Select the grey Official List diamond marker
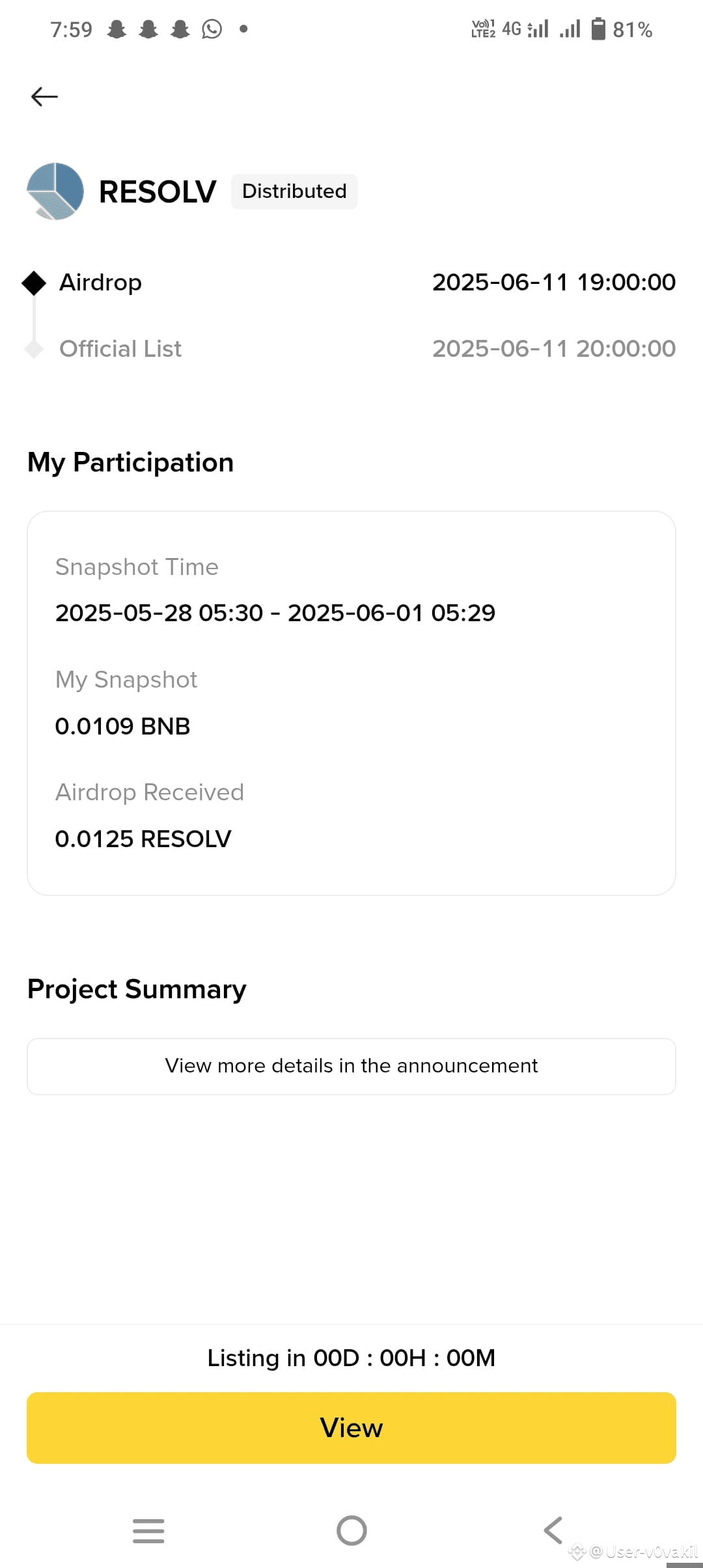Screen dimensions: 703x1568 pyautogui.click(x=34, y=349)
